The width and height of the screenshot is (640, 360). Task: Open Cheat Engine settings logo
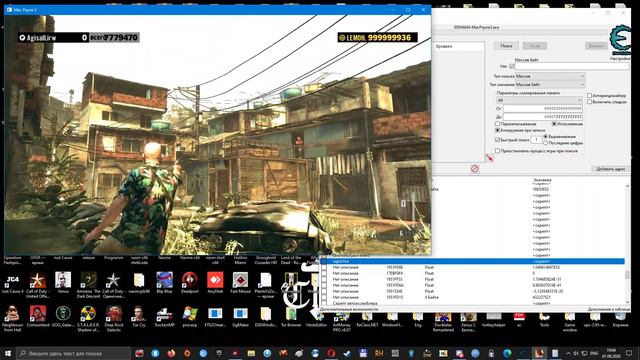coord(620,40)
